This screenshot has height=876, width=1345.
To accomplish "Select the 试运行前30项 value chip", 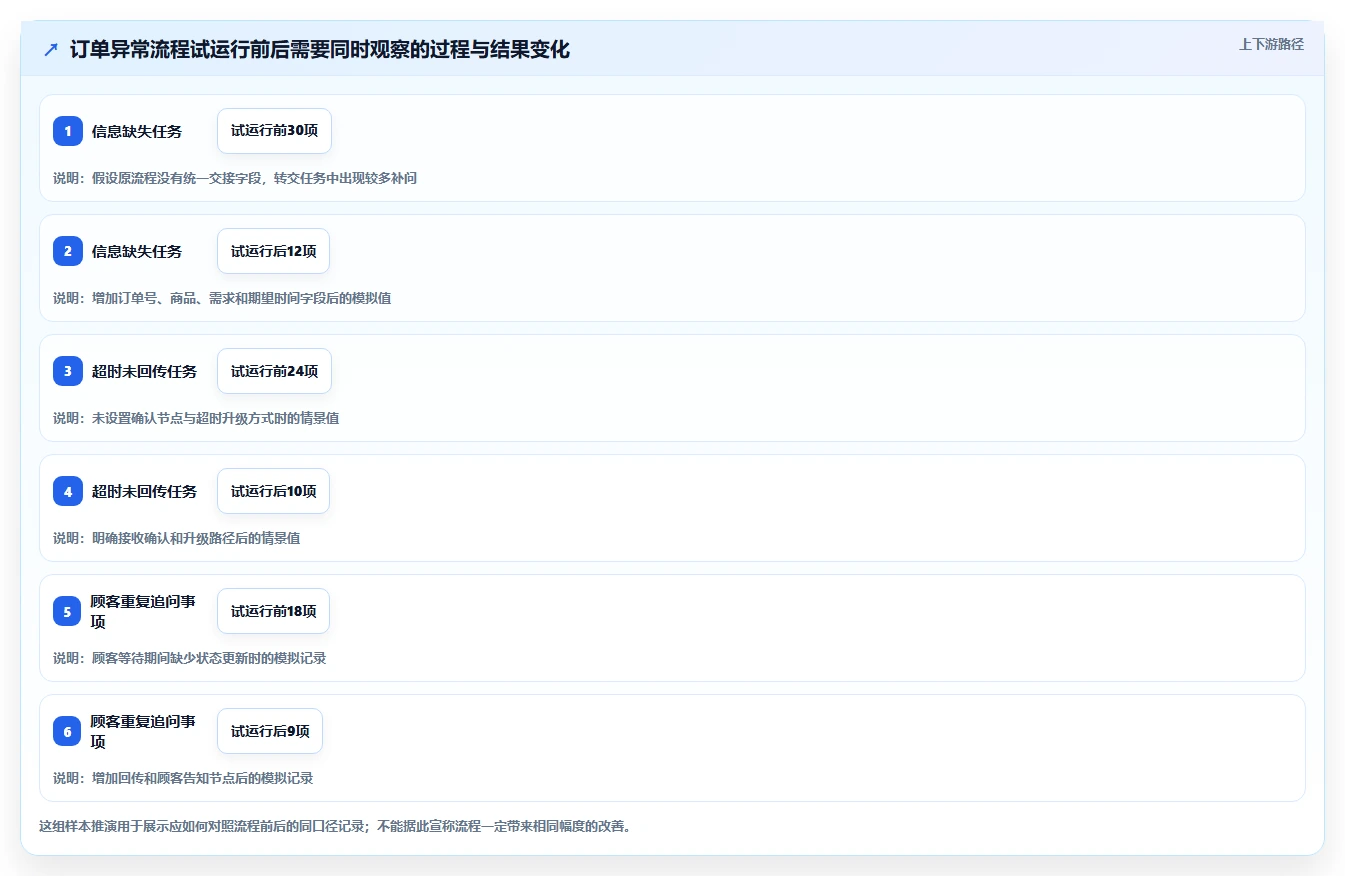I will click(274, 131).
